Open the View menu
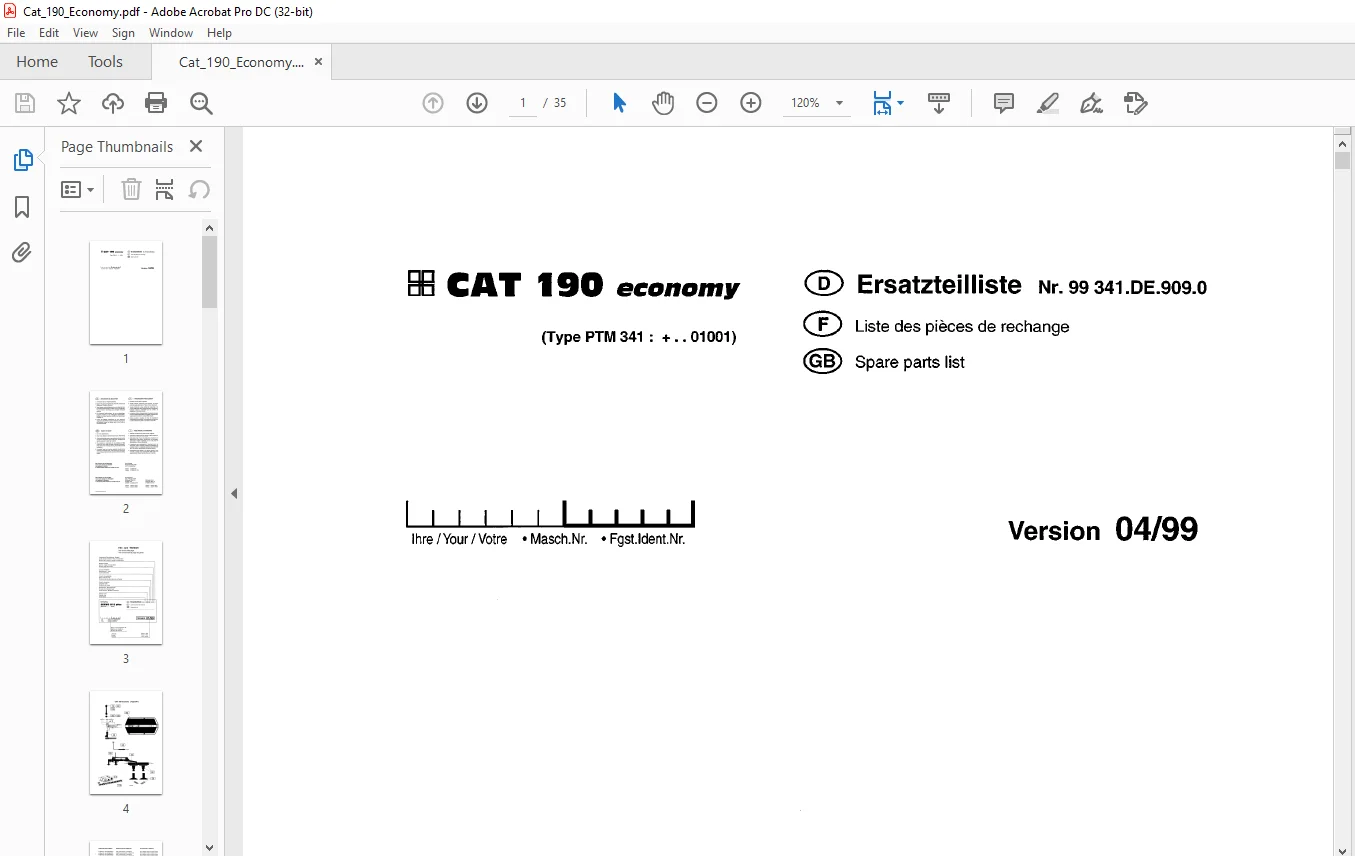 click(86, 33)
